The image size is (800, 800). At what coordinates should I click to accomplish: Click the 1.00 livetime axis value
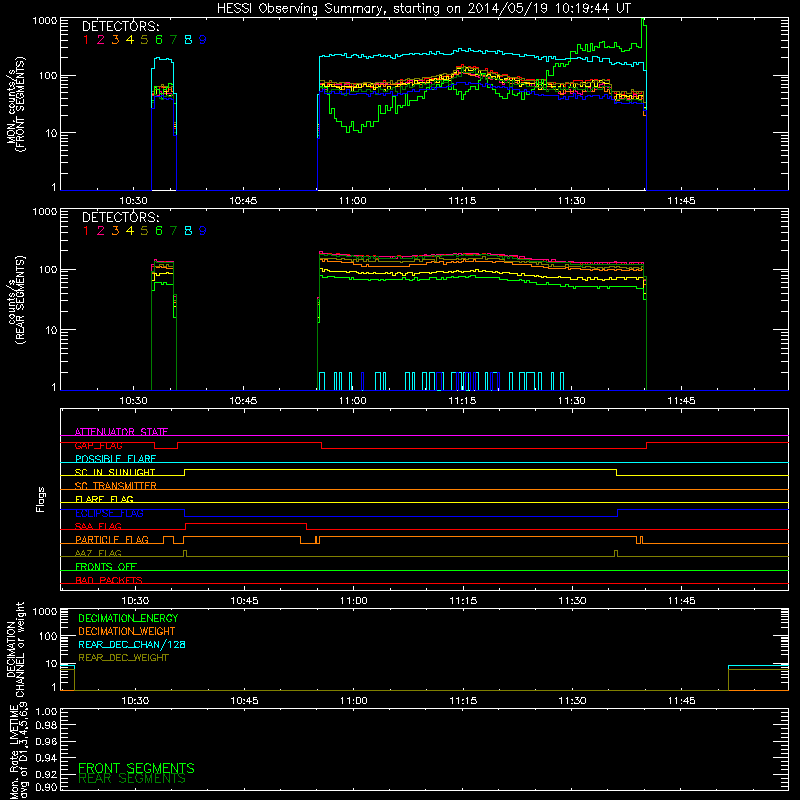point(46,712)
